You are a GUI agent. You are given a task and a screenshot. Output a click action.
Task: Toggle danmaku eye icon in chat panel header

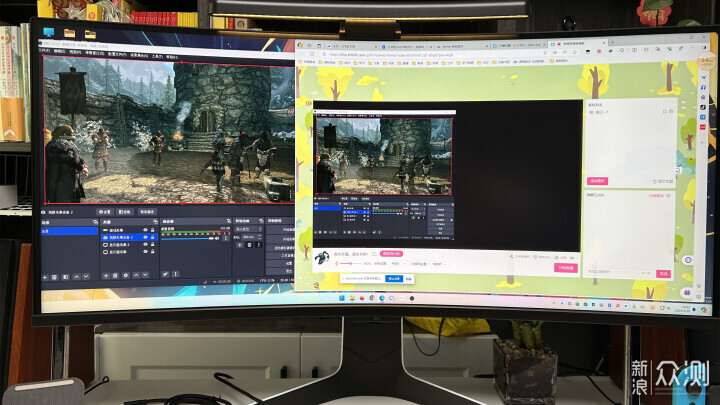tap(669, 196)
